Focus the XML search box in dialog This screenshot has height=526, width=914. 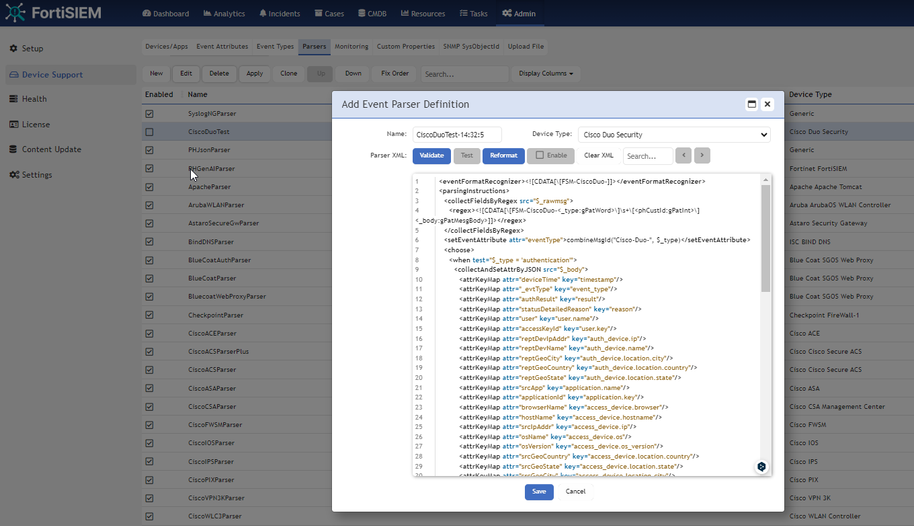click(x=648, y=156)
